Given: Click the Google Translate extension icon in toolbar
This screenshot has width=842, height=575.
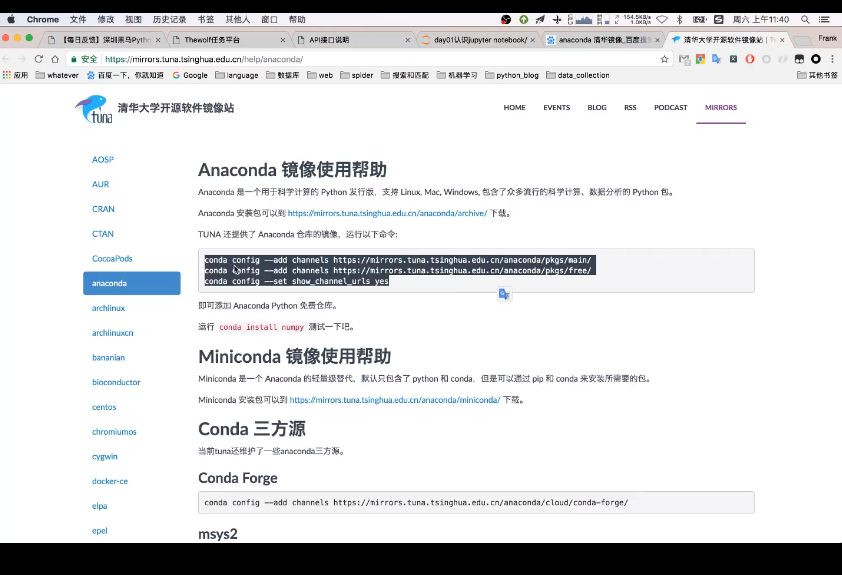Looking at the screenshot, I should click(716, 59).
